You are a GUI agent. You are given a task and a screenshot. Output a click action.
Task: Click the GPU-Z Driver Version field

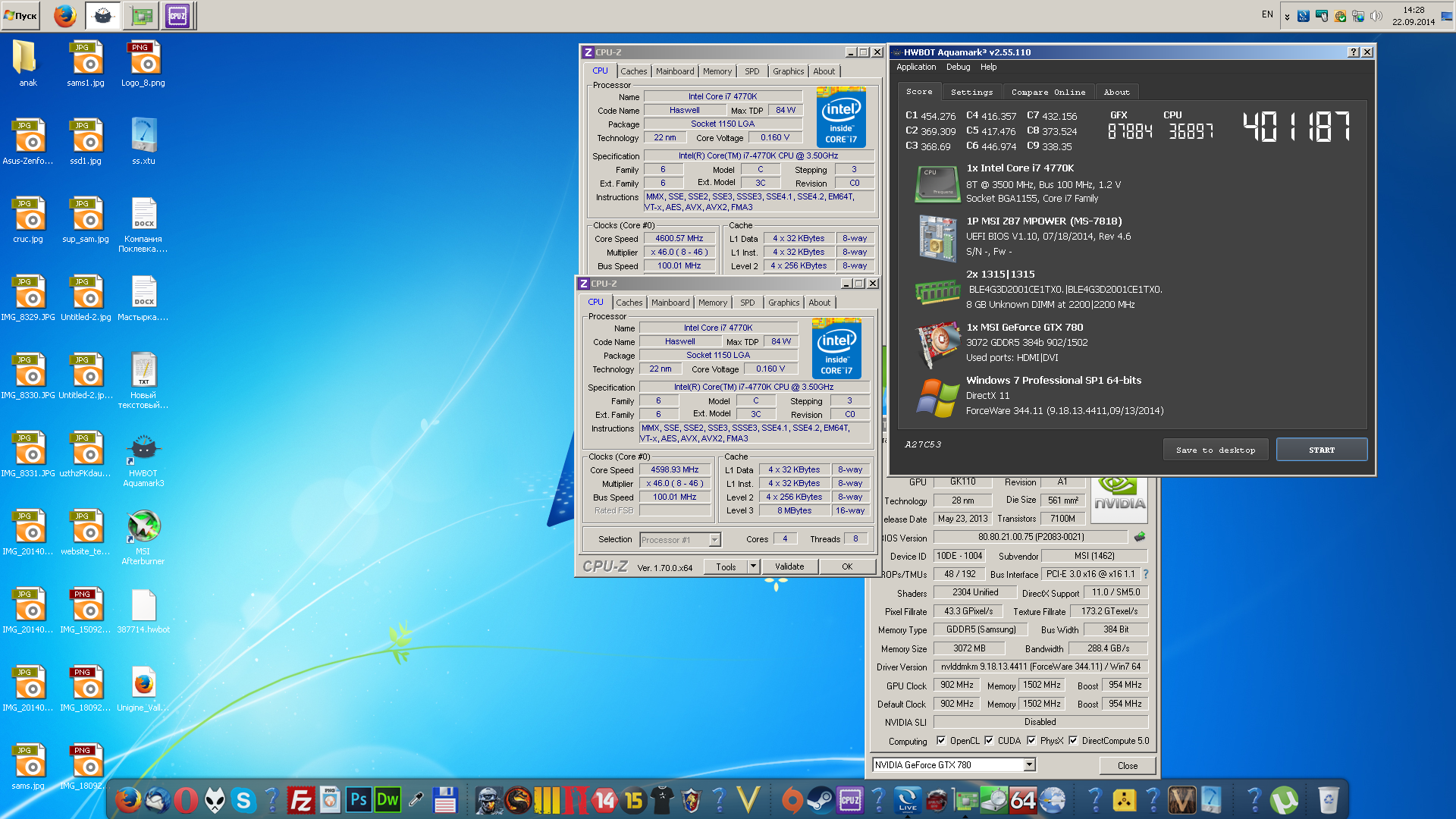[x=1040, y=667]
